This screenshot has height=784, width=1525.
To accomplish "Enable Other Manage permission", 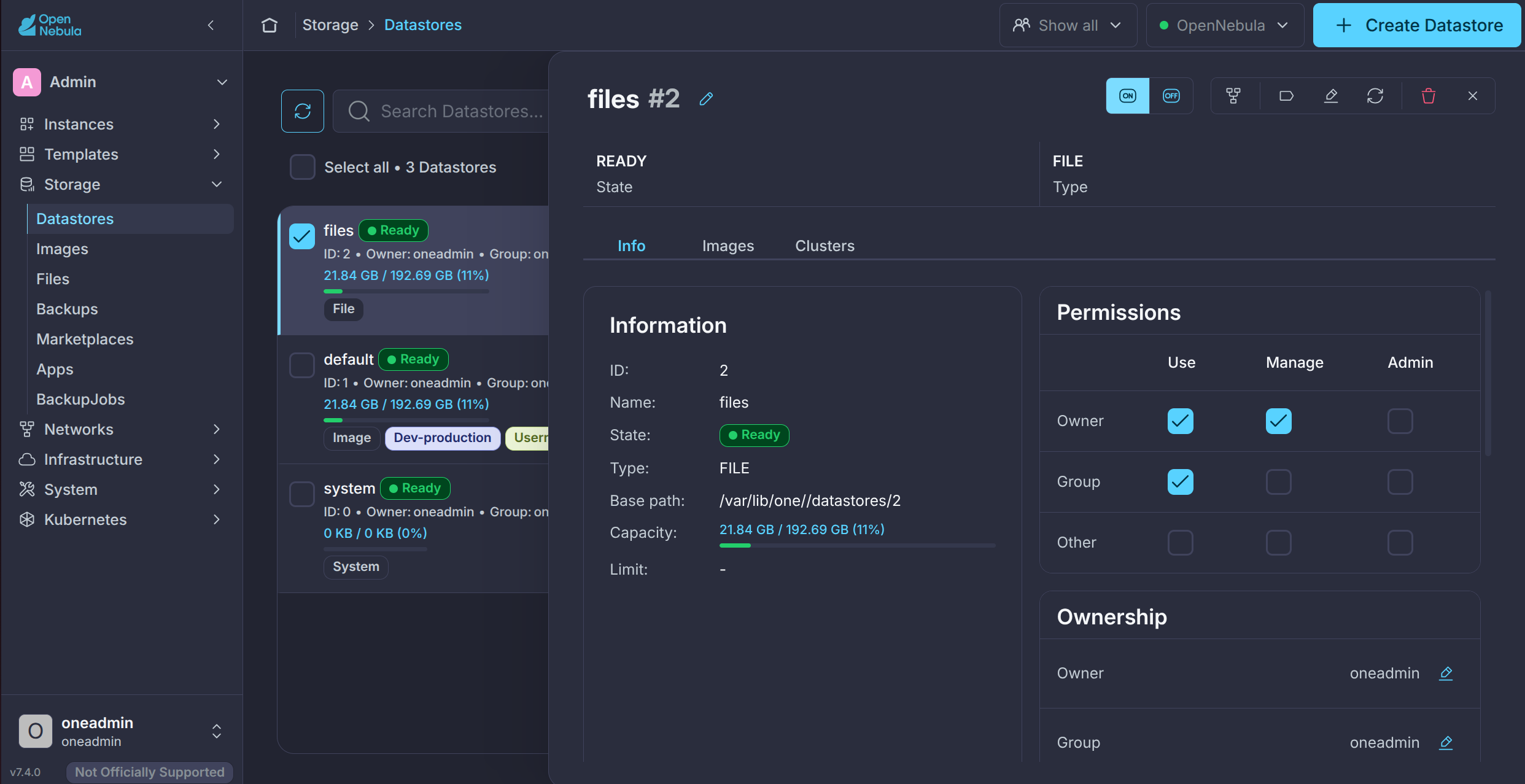I will pyautogui.click(x=1279, y=543).
